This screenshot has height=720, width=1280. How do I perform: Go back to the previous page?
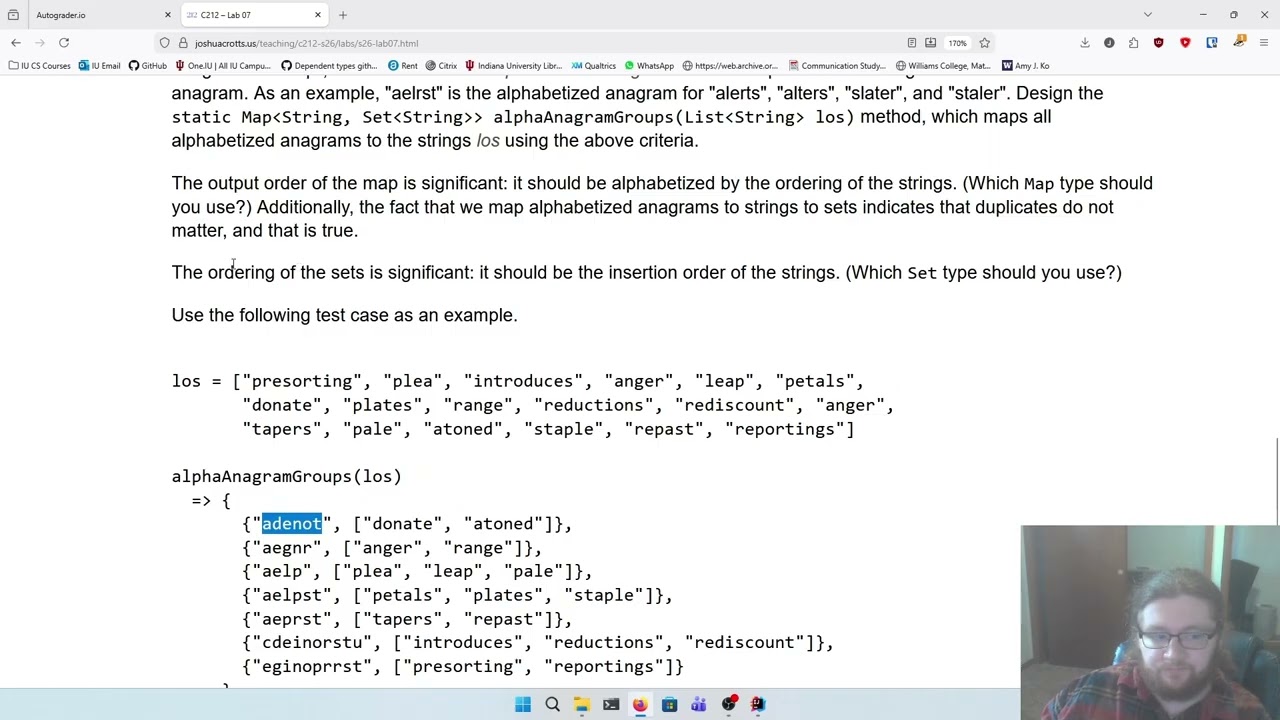(x=16, y=43)
